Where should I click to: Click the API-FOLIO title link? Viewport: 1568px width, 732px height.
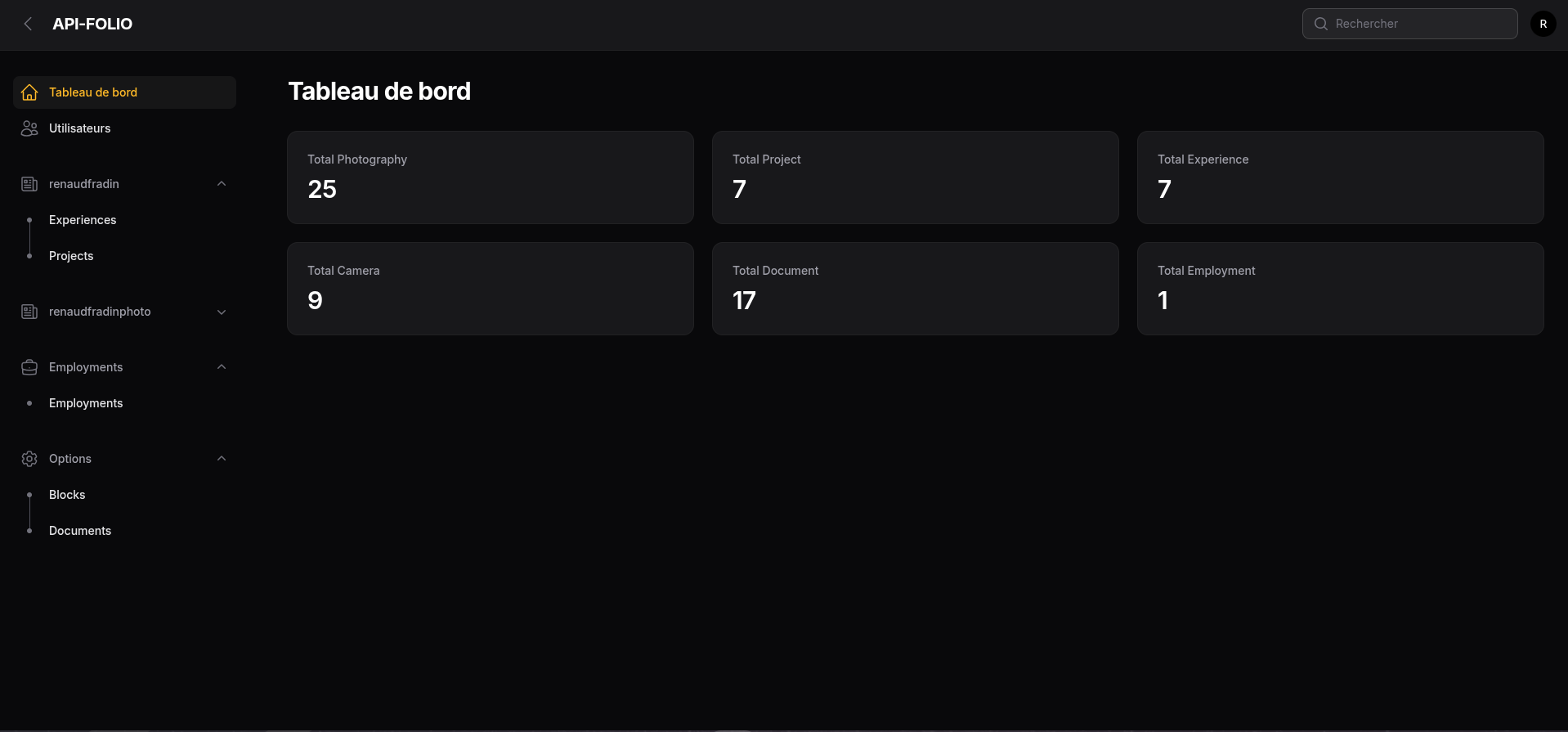92,24
